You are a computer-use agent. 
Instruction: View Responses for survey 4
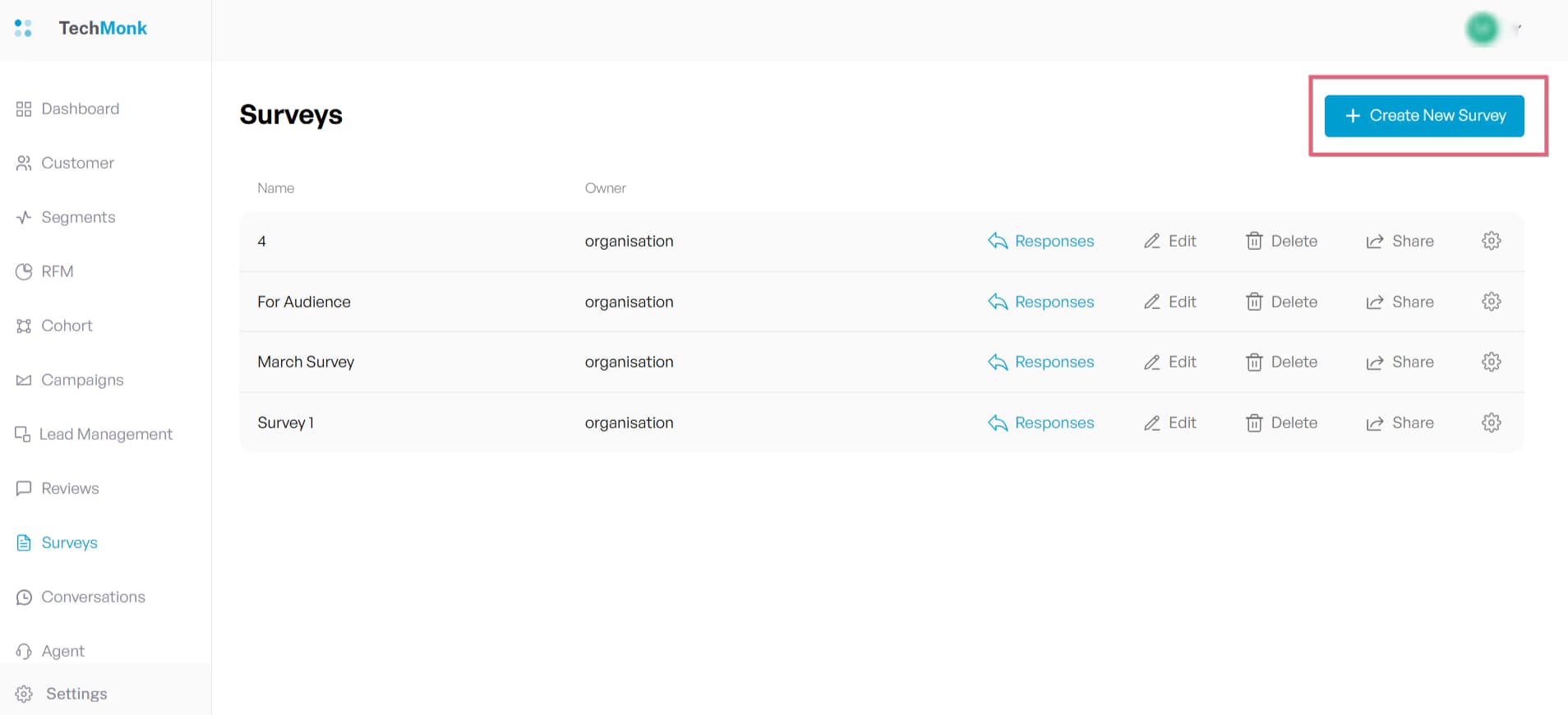pos(1041,241)
